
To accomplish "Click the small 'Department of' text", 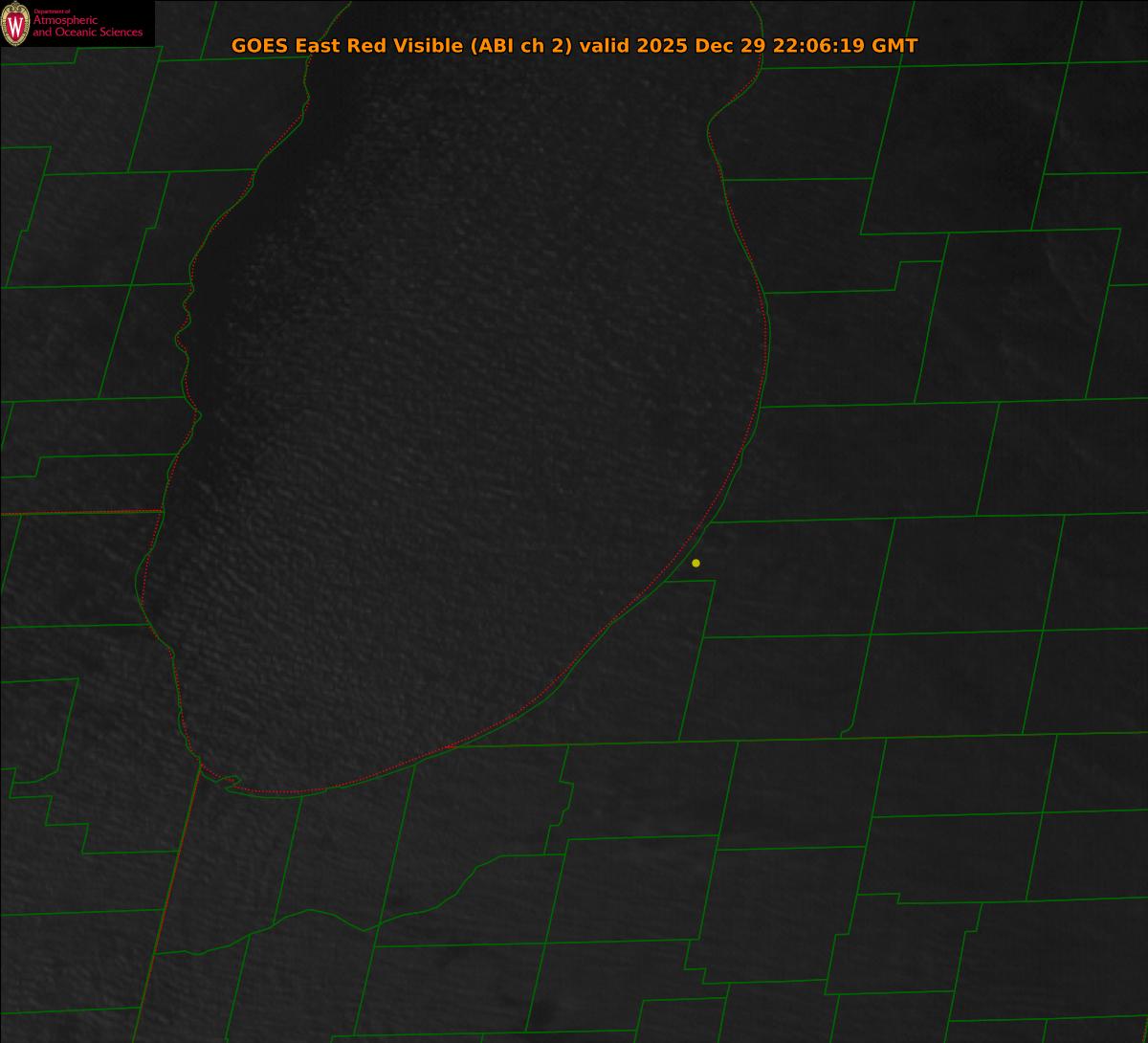I will tap(52, 11).
